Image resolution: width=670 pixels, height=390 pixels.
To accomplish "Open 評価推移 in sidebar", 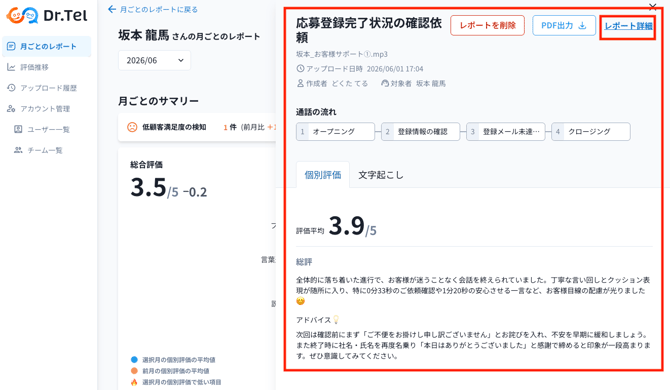I will tap(34, 67).
